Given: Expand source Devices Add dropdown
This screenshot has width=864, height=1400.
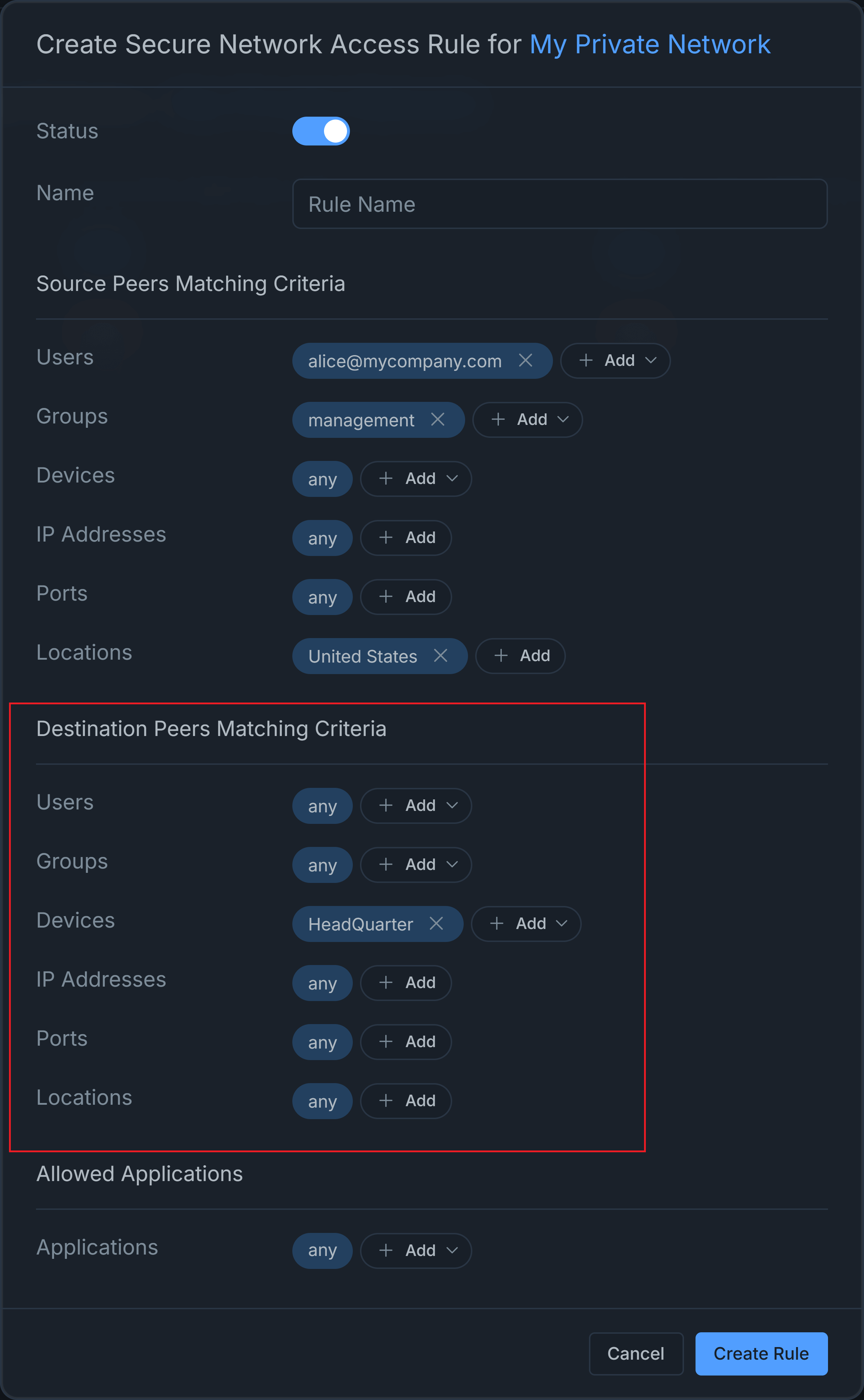Looking at the screenshot, I should click(415, 479).
